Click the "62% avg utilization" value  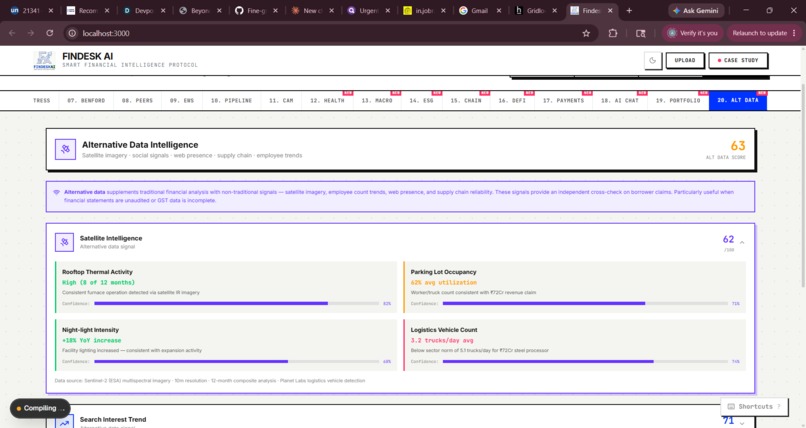point(443,283)
